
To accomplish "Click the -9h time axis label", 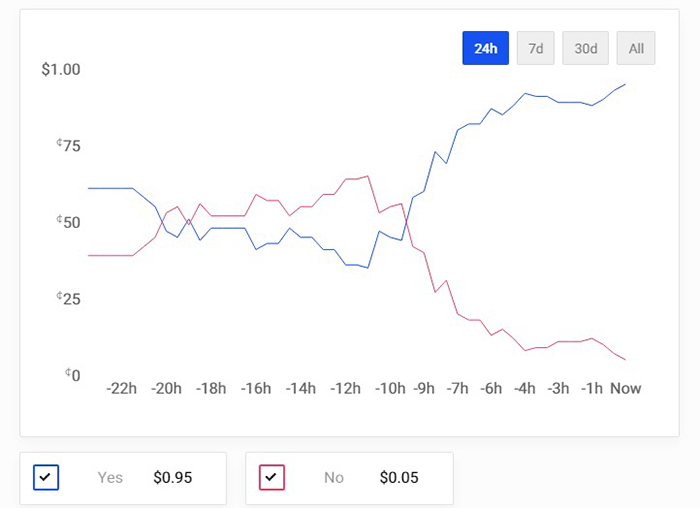I will pyautogui.click(x=424, y=388).
